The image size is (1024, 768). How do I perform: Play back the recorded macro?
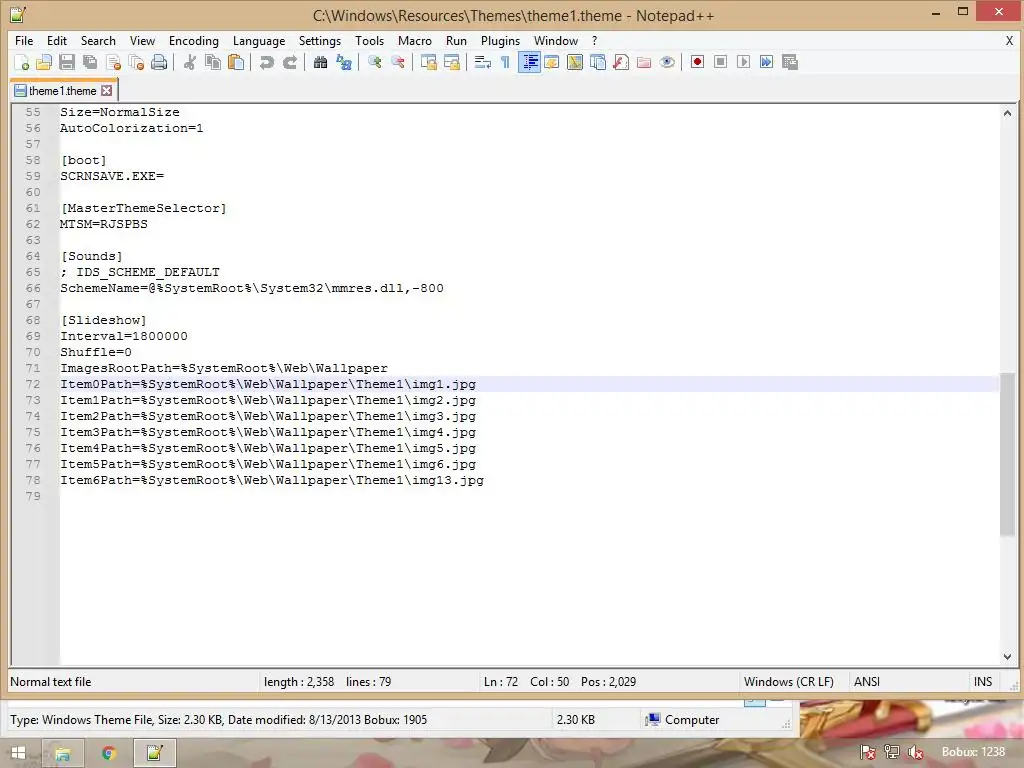pos(743,62)
